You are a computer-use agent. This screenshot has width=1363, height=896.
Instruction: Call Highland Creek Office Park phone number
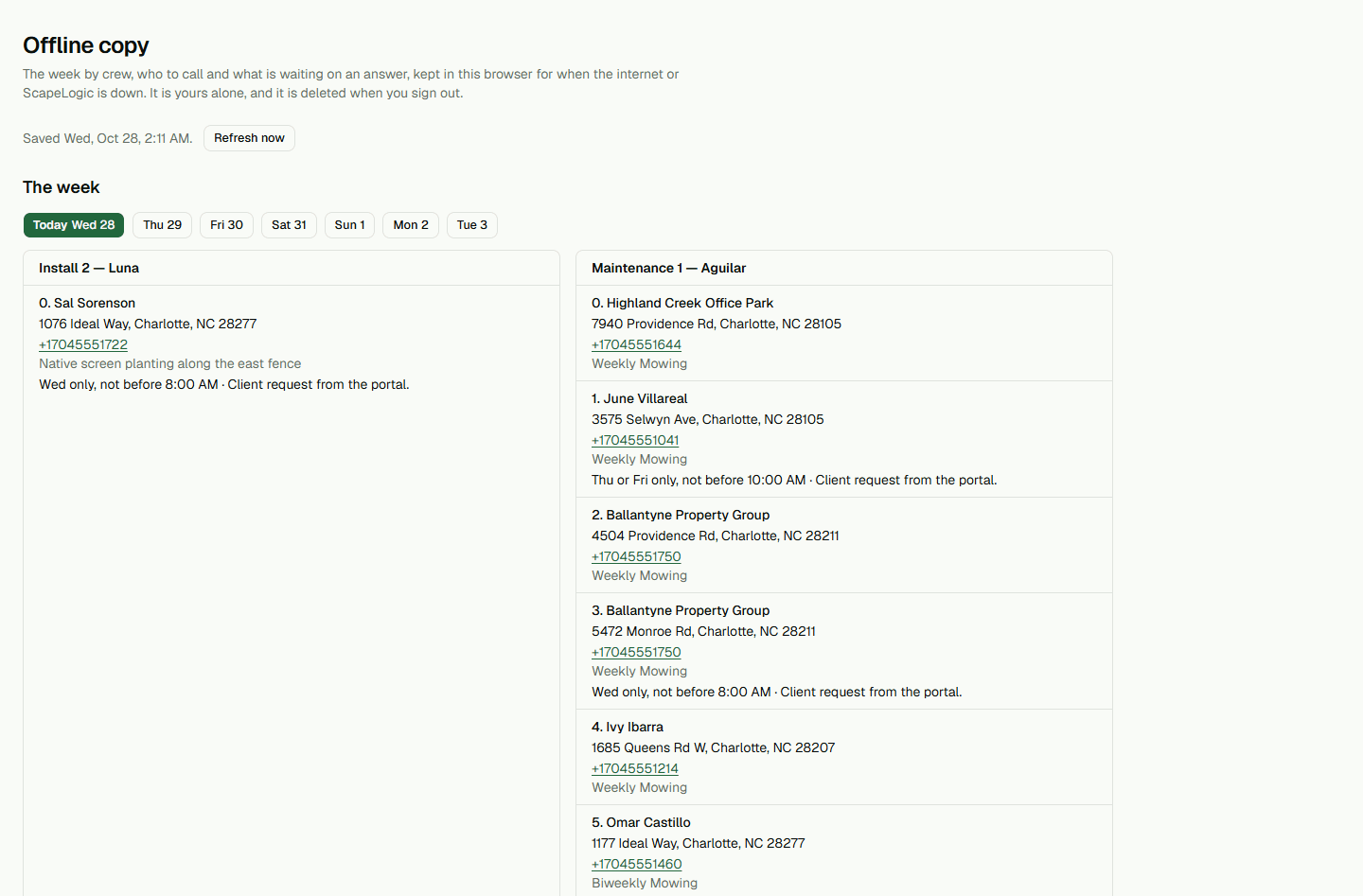coord(636,344)
